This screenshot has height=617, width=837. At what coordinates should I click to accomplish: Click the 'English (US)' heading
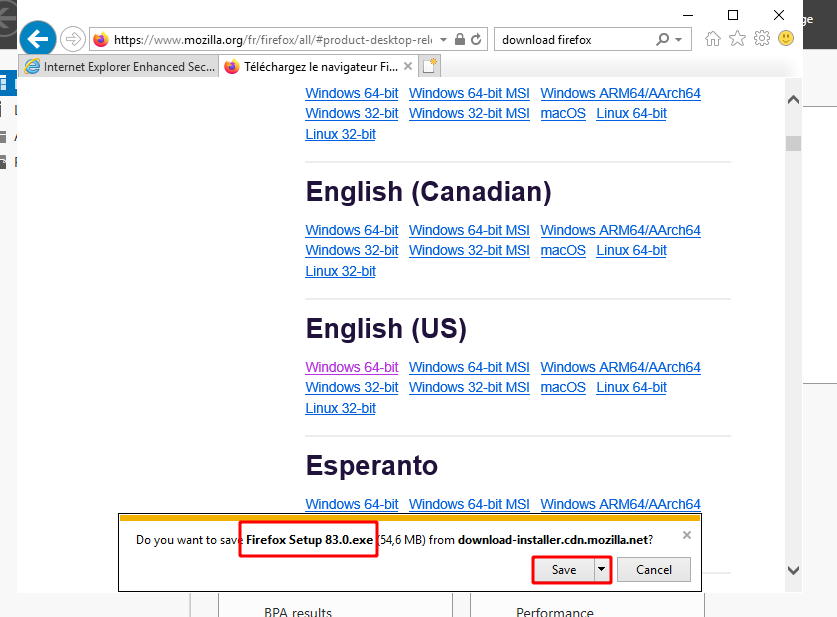pyautogui.click(x=386, y=329)
